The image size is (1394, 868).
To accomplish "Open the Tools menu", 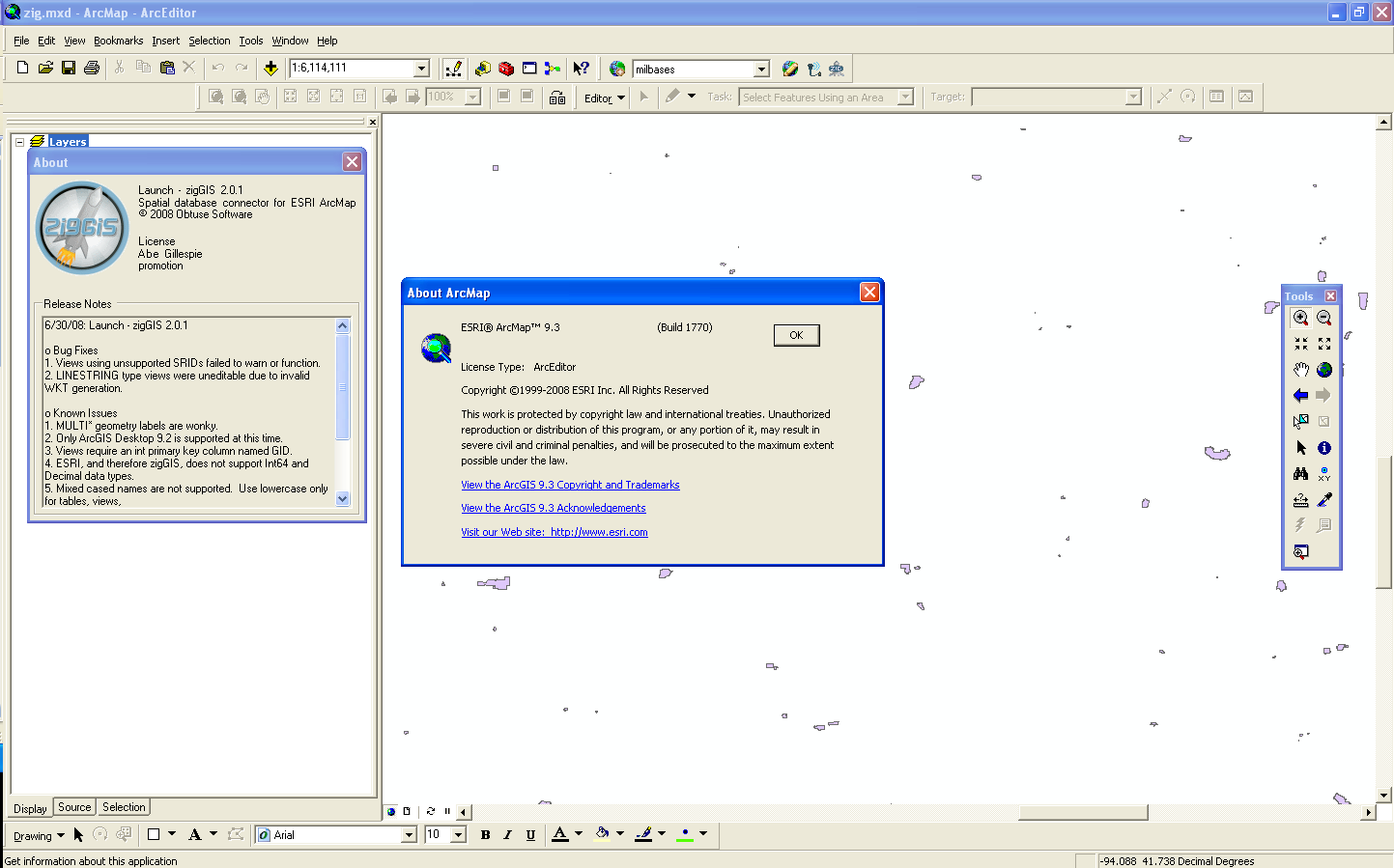I will pyautogui.click(x=250, y=41).
